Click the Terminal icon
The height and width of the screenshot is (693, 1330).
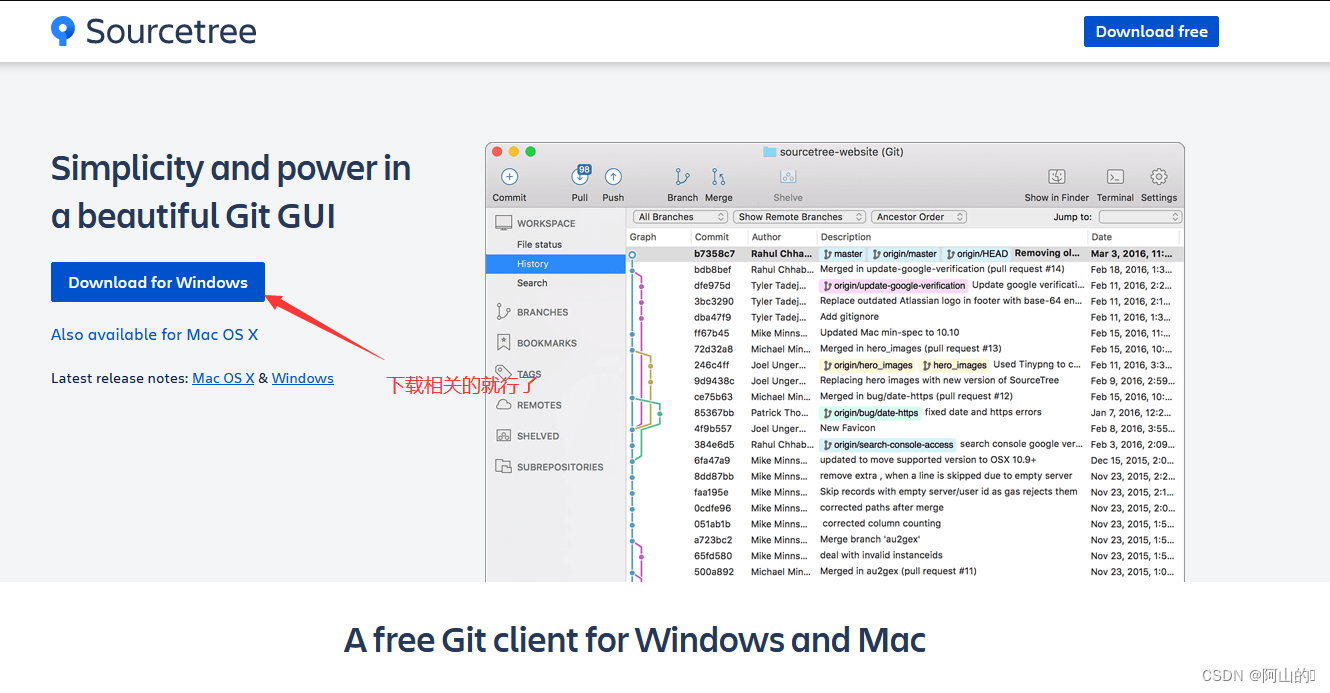pos(1114,178)
